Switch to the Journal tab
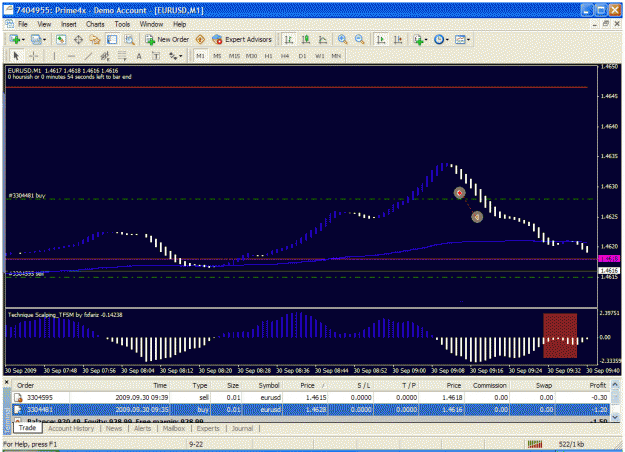Screen dimensions: 625x452 242,428
